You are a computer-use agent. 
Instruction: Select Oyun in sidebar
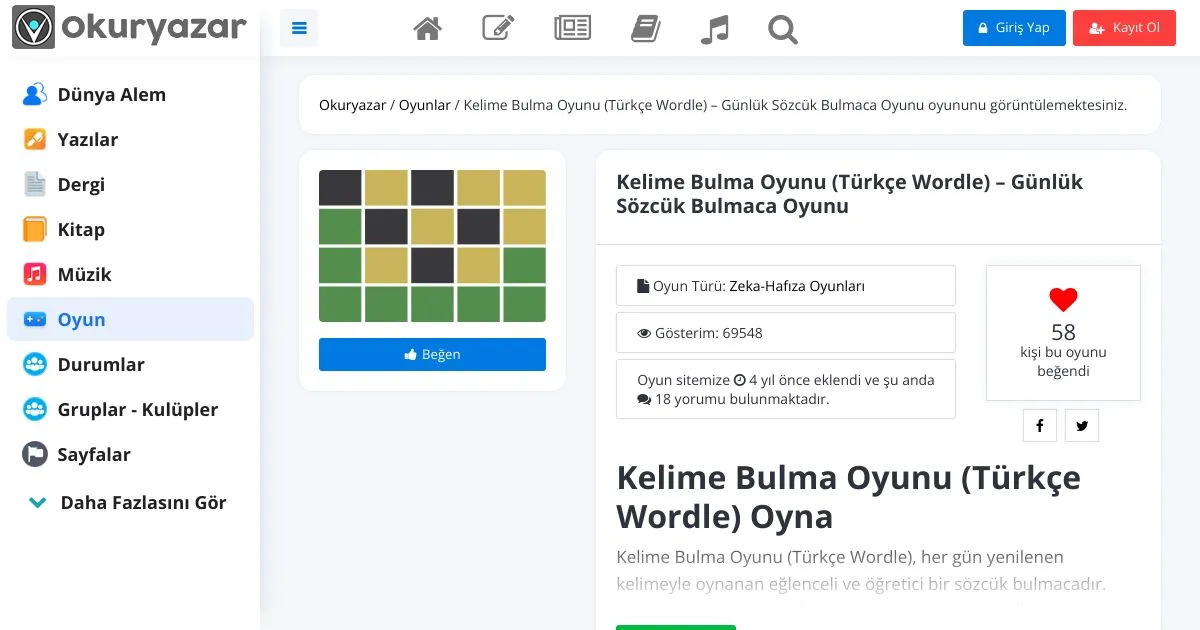(130, 319)
